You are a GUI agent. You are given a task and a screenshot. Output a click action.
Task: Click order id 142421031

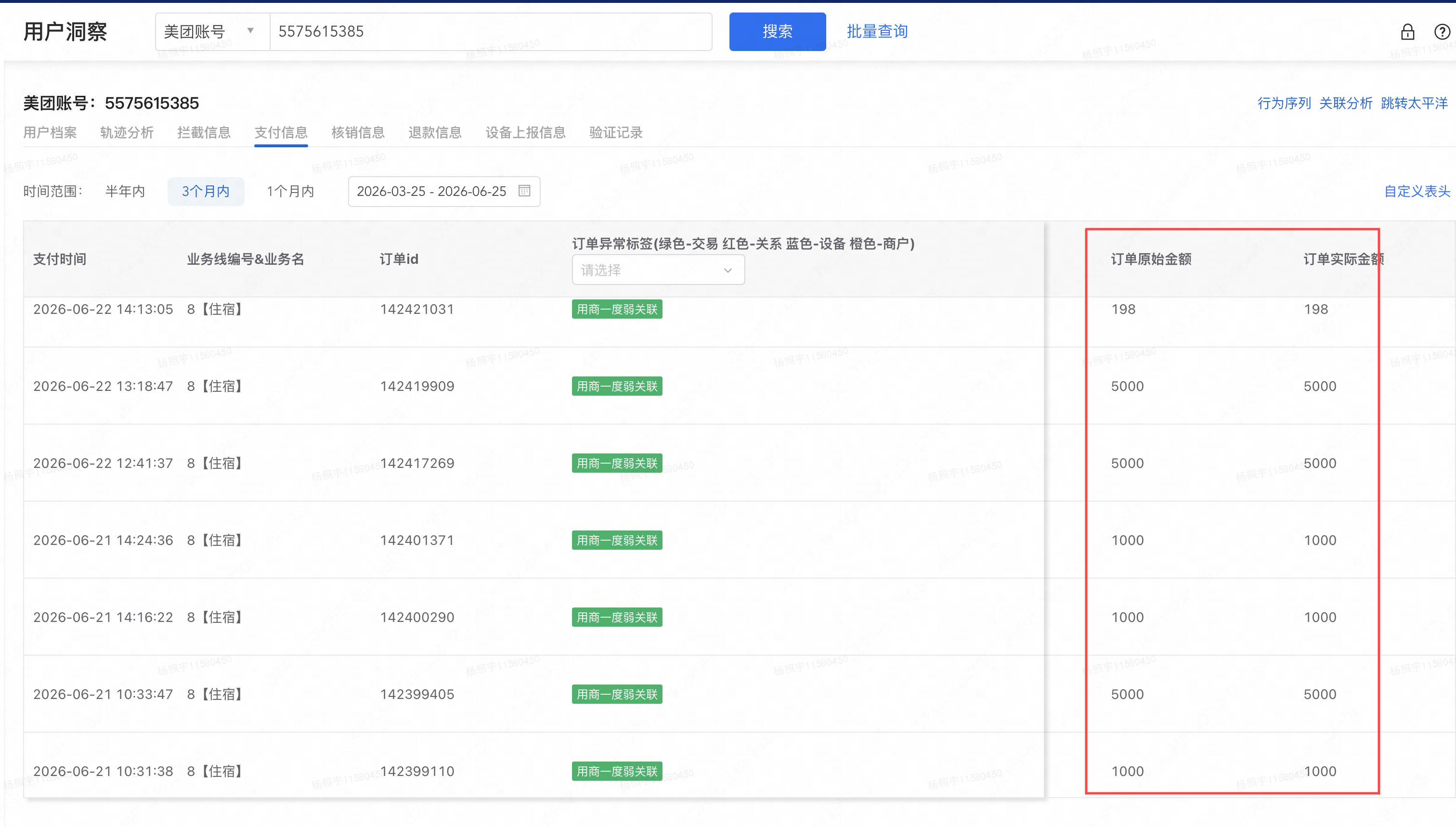[x=417, y=309]
